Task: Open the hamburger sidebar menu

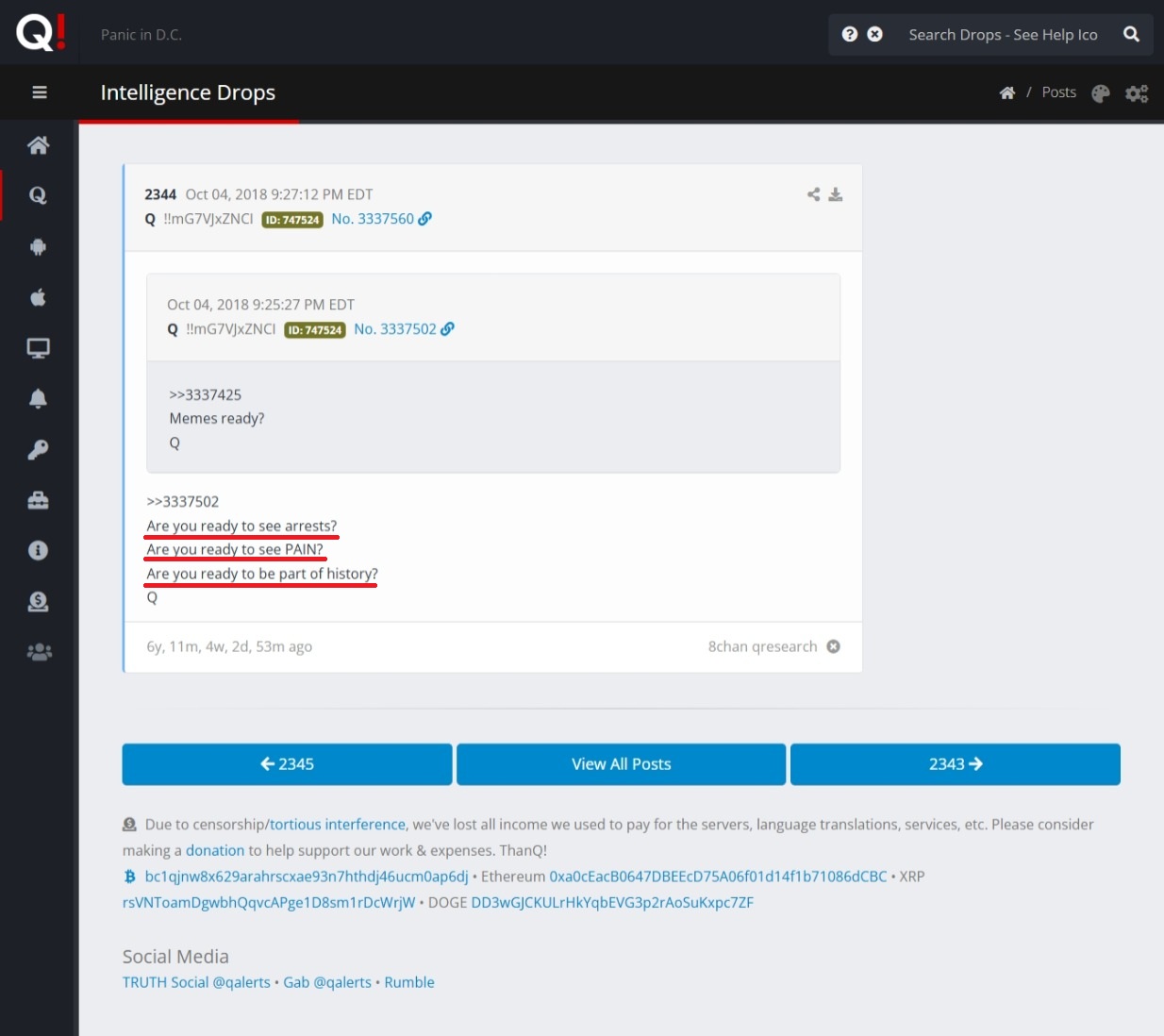Action: click(39, 92)
